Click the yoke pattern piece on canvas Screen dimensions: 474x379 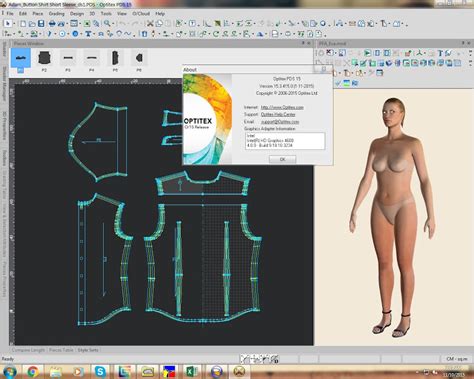tap(202, 183)
